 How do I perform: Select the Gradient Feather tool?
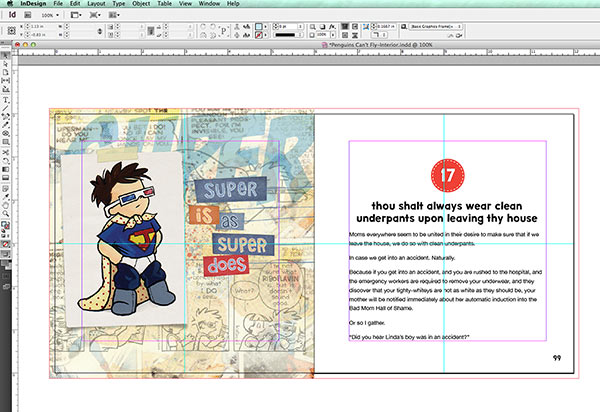pos(5,178)
